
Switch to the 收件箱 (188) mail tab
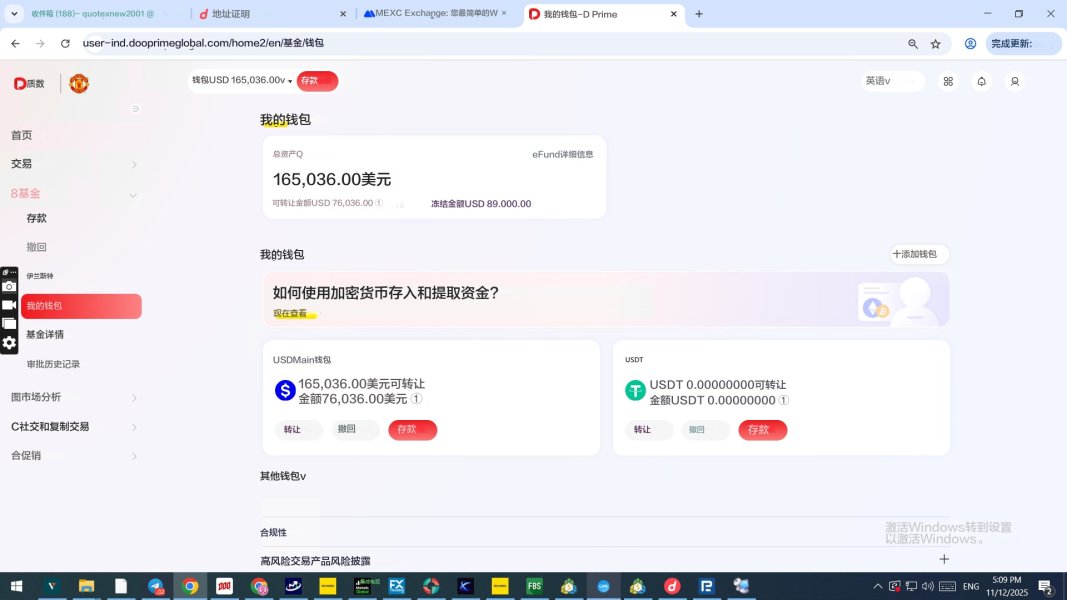[x=94, y=14]
